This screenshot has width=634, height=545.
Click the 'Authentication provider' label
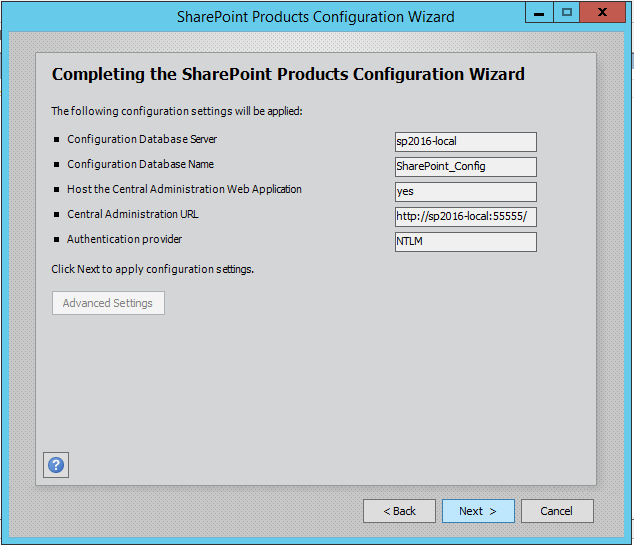(x=125, y=239)
